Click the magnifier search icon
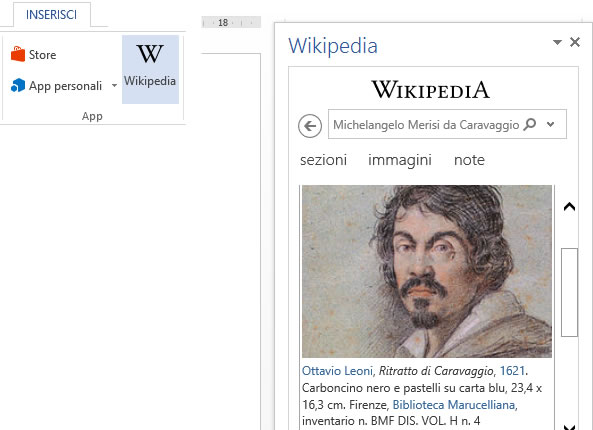 pos(530,124)
